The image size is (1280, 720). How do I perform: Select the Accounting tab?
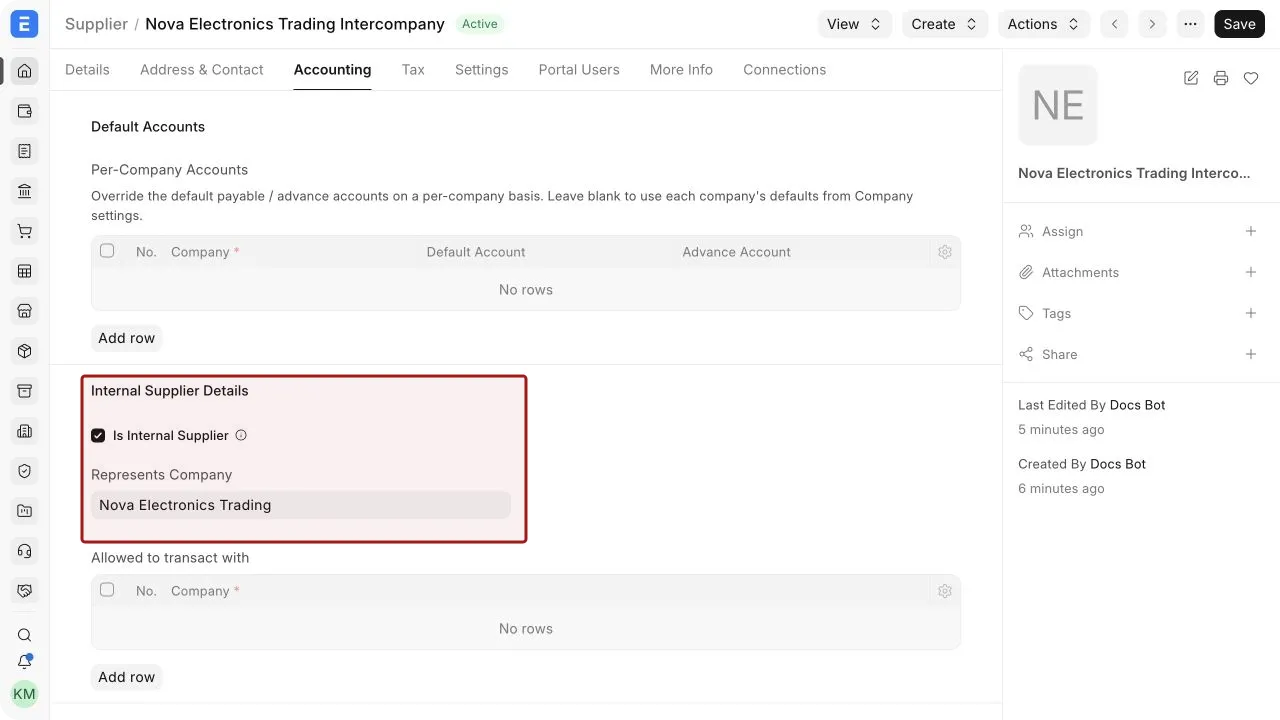pos(332,70)
